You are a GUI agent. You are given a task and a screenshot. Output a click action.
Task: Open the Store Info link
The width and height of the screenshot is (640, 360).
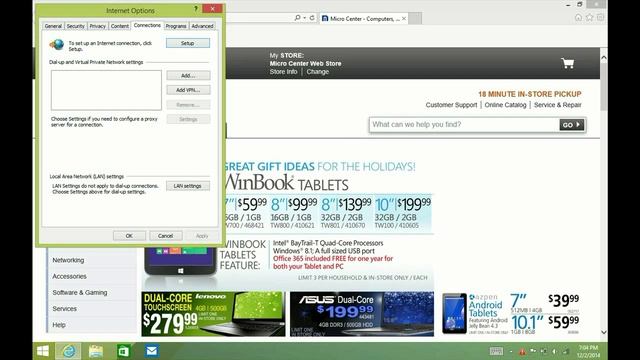click(283, 72)
